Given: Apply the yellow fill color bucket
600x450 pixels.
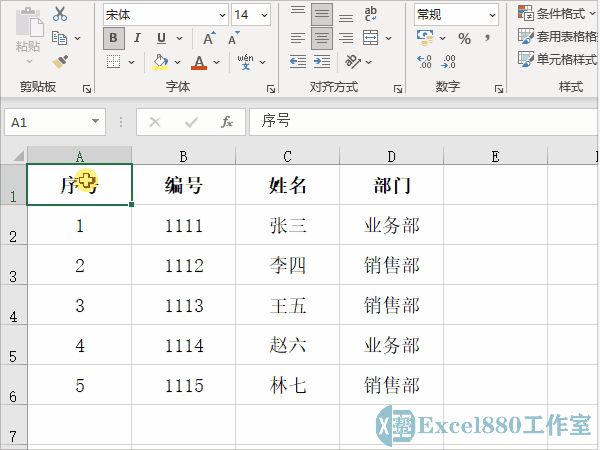Looking at the screenshot, I should 161,62.
